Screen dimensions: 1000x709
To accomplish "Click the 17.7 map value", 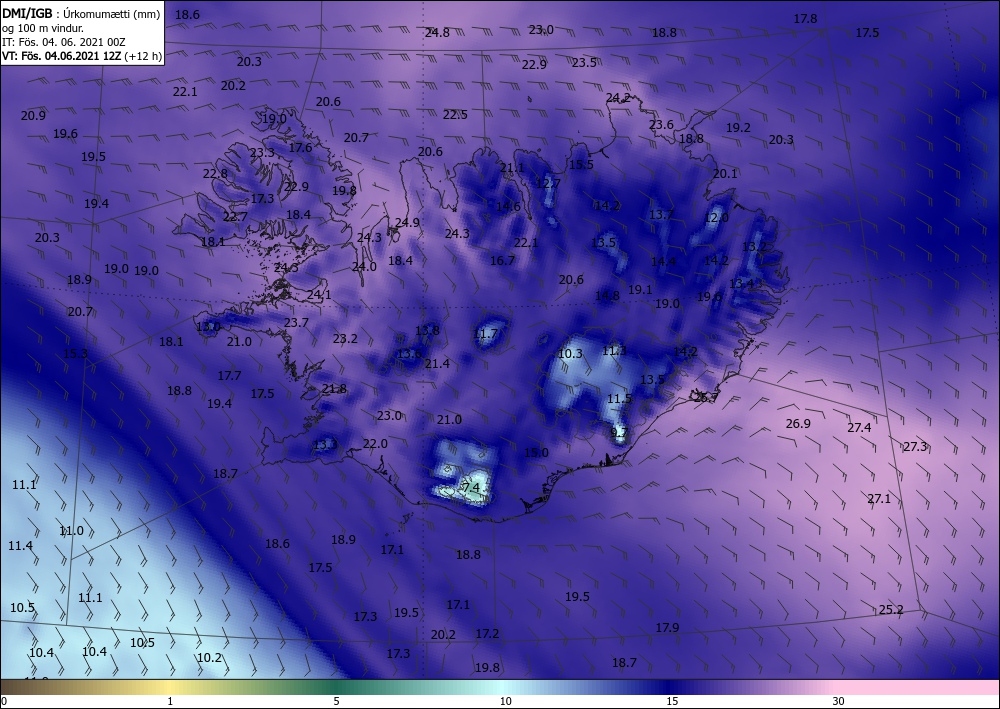I will [x=230, y=376].
